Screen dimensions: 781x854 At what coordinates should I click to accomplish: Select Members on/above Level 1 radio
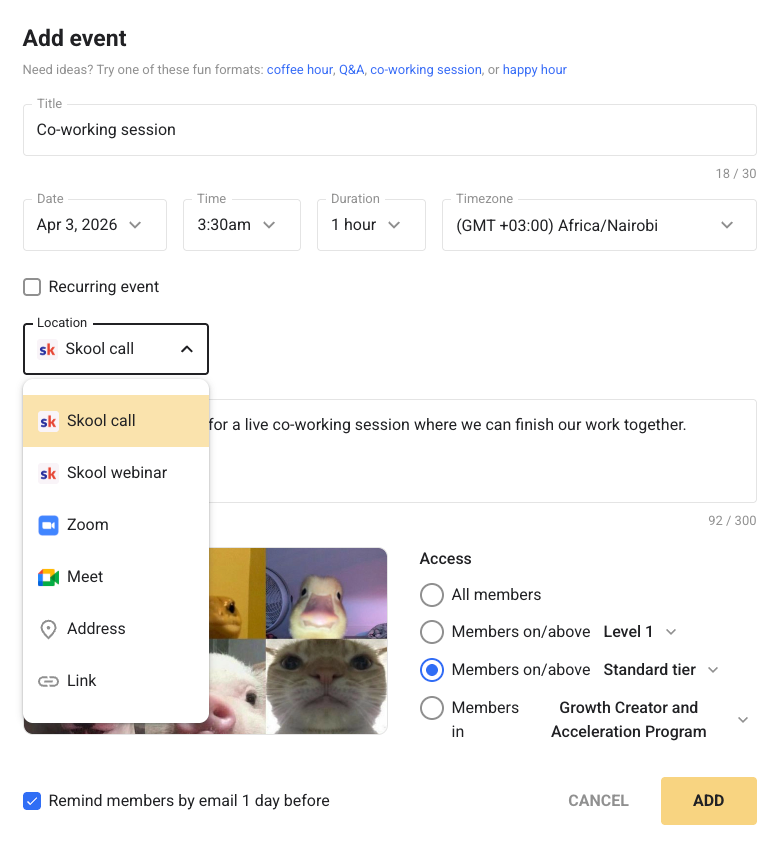(432, 632)
